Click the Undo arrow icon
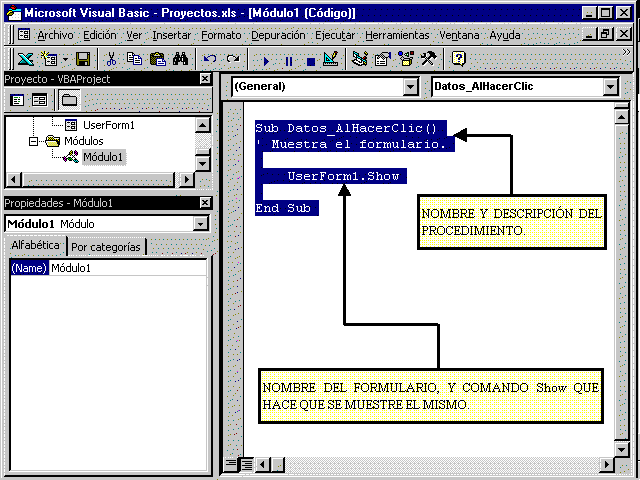 tap(210, 60)
